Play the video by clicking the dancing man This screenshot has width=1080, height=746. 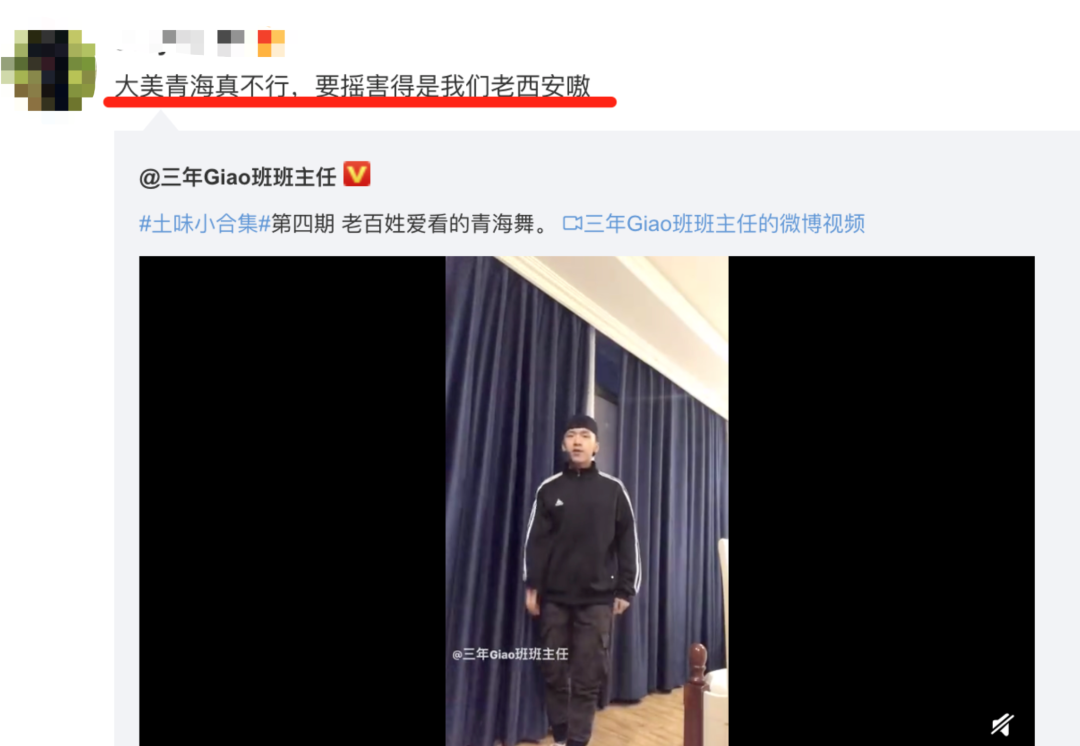click(580, 579)
